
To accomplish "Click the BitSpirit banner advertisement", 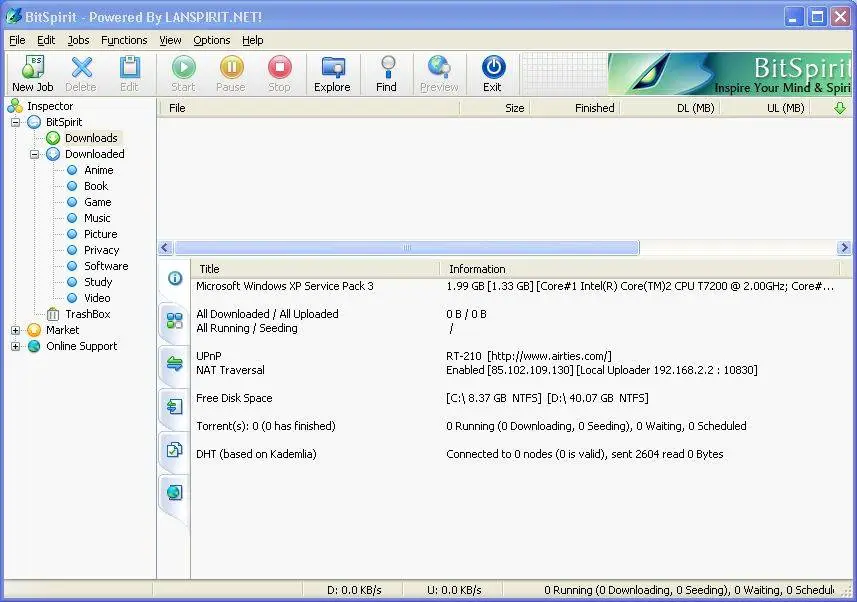I will tap(730, 74).
